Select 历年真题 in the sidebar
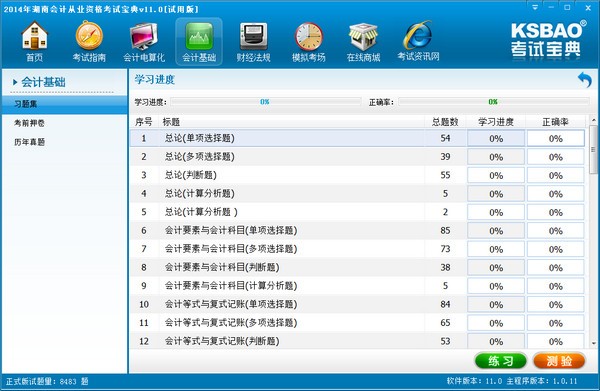Viewport: 600px width, 391px height. coord(29,142)
